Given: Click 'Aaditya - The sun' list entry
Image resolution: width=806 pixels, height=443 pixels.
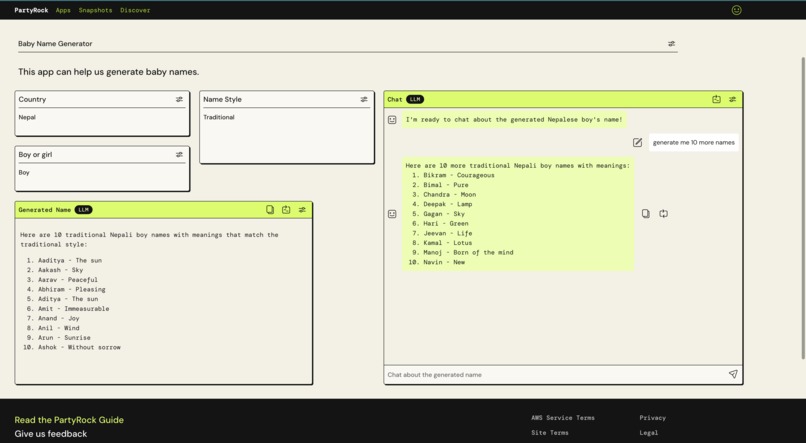Looking at the screenshot, I should click(x=70, y=261).
